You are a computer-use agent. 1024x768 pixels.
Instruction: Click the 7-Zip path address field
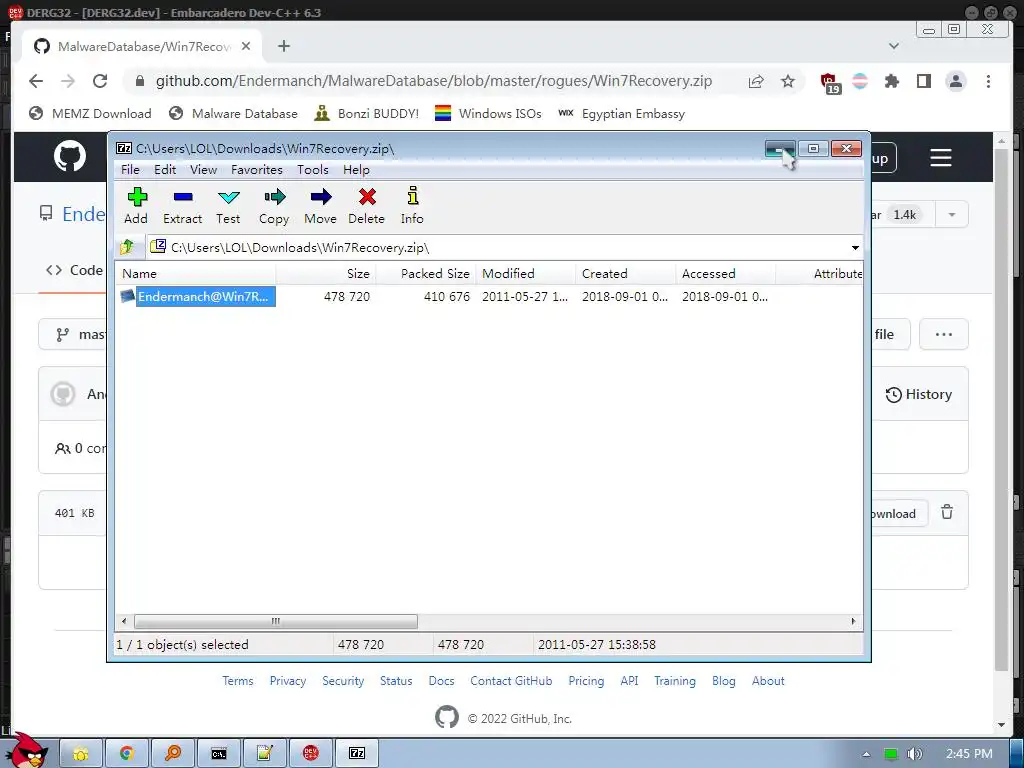coord(498,248)
